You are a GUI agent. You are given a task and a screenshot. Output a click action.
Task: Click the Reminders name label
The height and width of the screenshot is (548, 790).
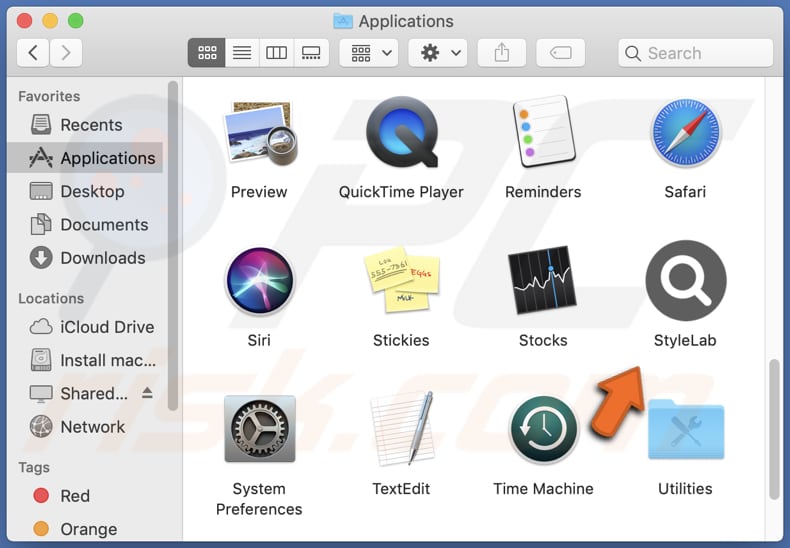tap(543, 192)
